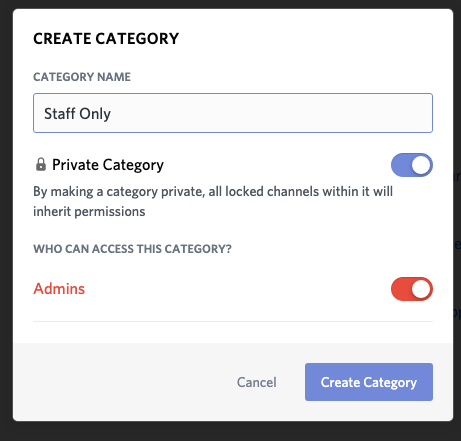461x441 pixels.
Task: Select the 'Private Category' label text
Action: point(108,165)
